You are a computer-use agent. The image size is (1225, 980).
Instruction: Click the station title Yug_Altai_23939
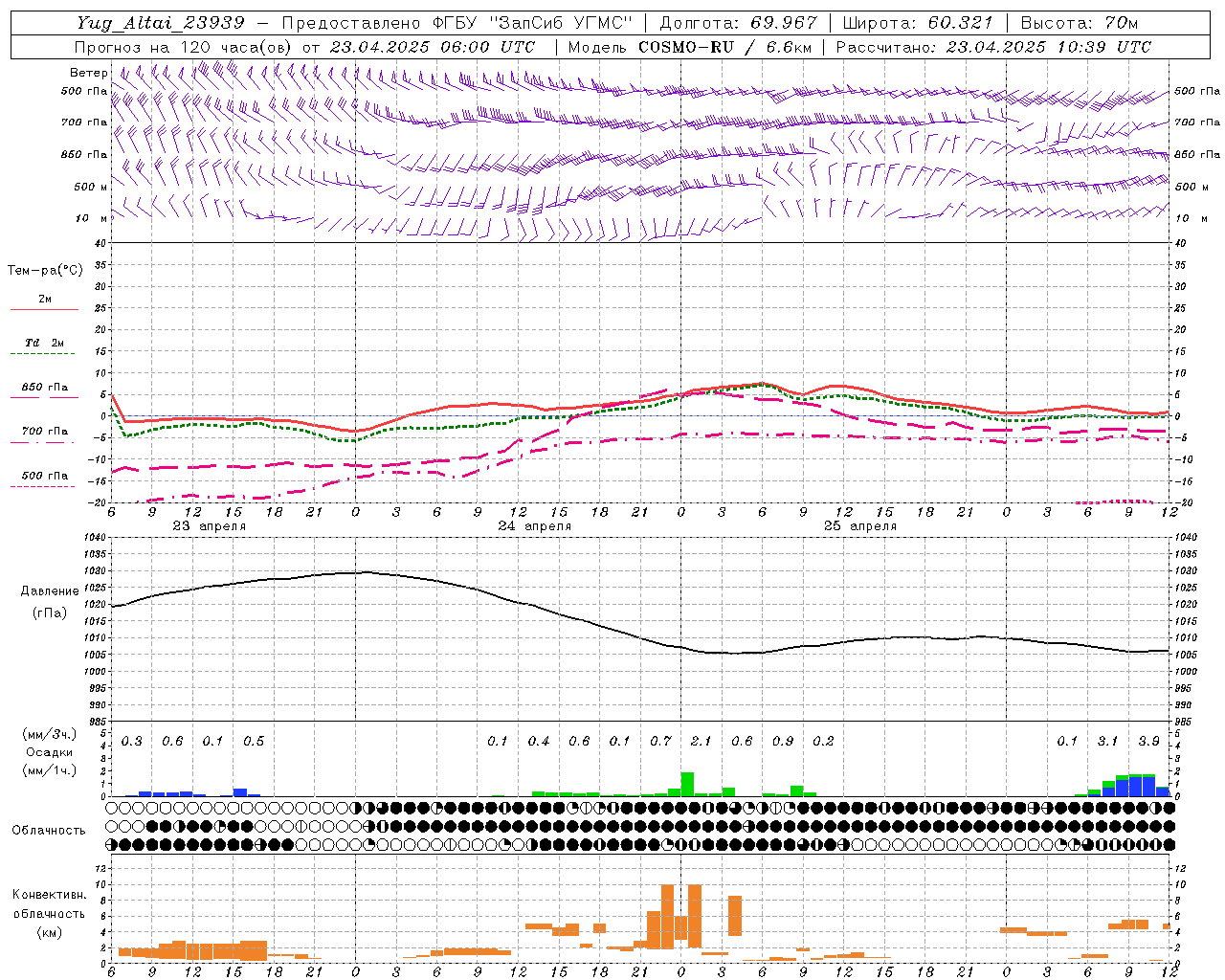click(161, 23)
